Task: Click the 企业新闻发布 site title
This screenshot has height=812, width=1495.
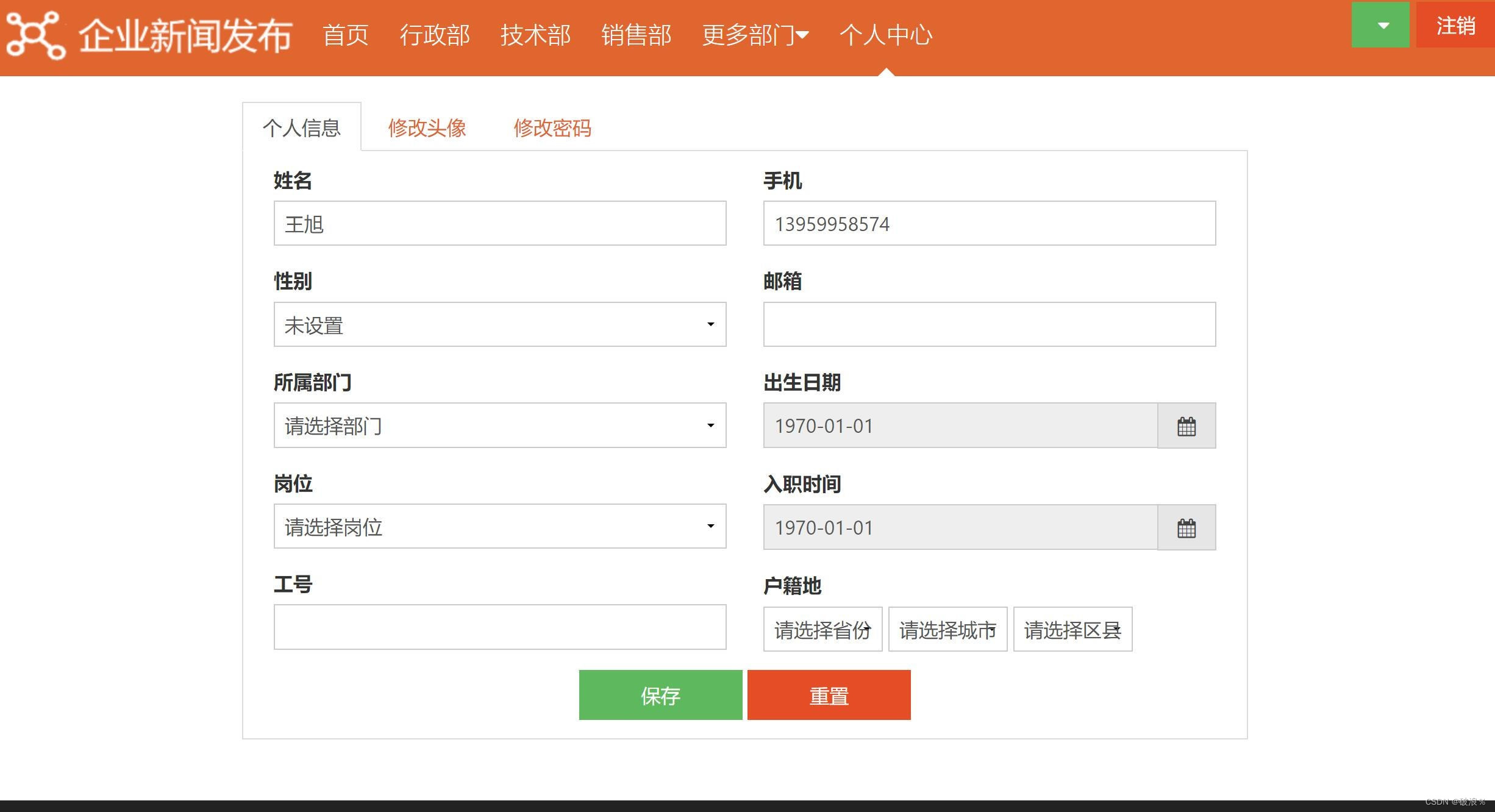Action: [186, 35]
